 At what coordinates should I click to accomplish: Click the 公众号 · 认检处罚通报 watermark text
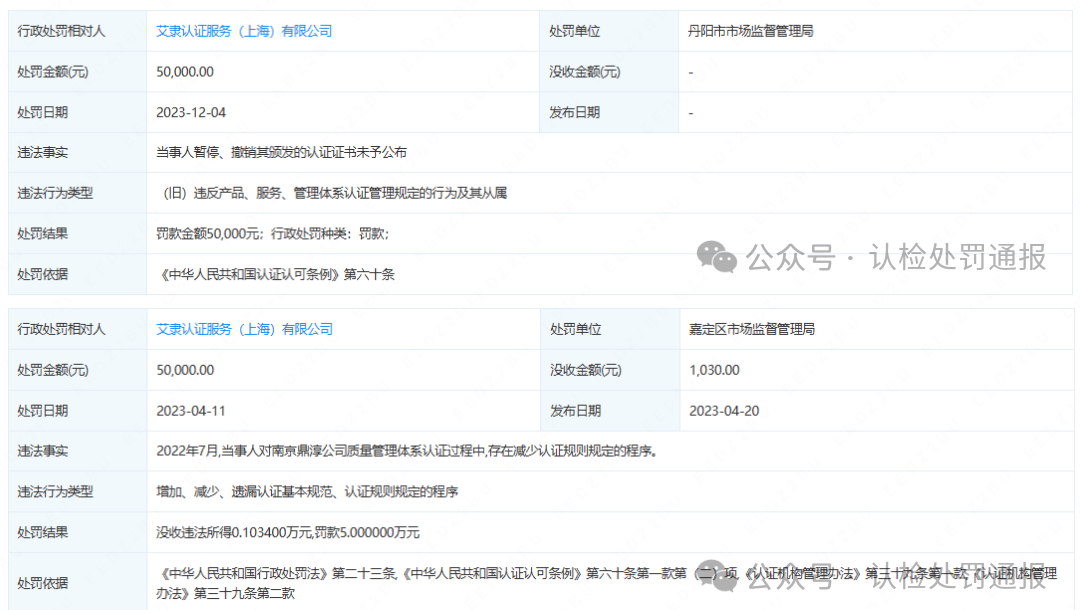click(x=896, y=257)
